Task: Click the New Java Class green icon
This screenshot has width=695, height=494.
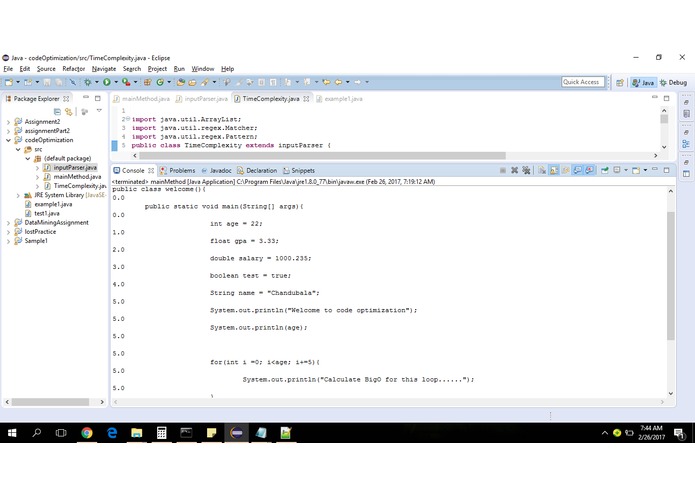Action: coord(160,82)
